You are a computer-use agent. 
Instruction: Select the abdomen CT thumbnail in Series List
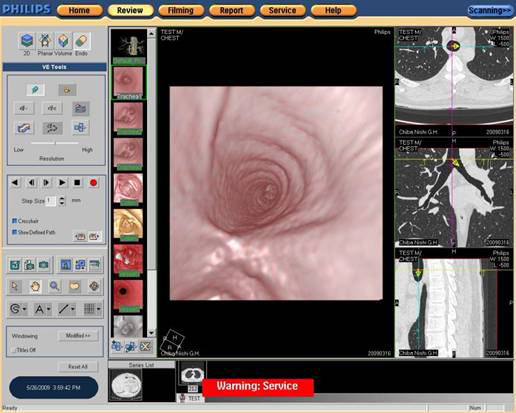125,385
